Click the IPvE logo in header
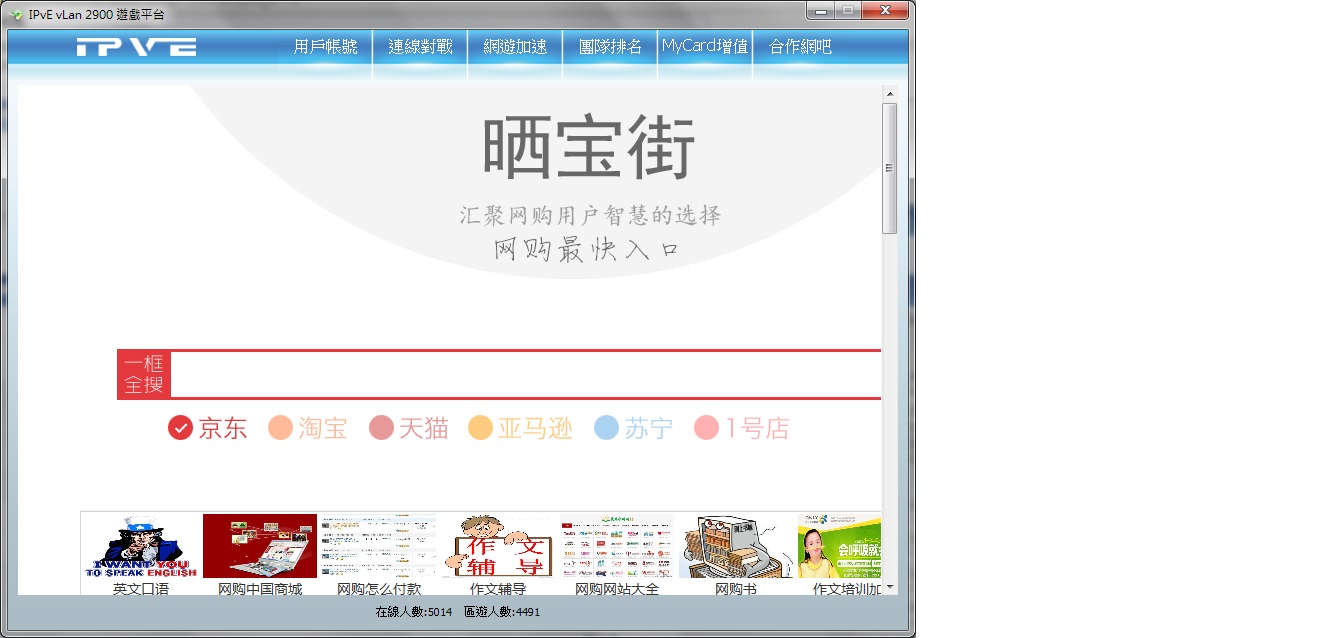Image resolution: width=1320 pixels, height=638 pixels. (x=136, y=46)
